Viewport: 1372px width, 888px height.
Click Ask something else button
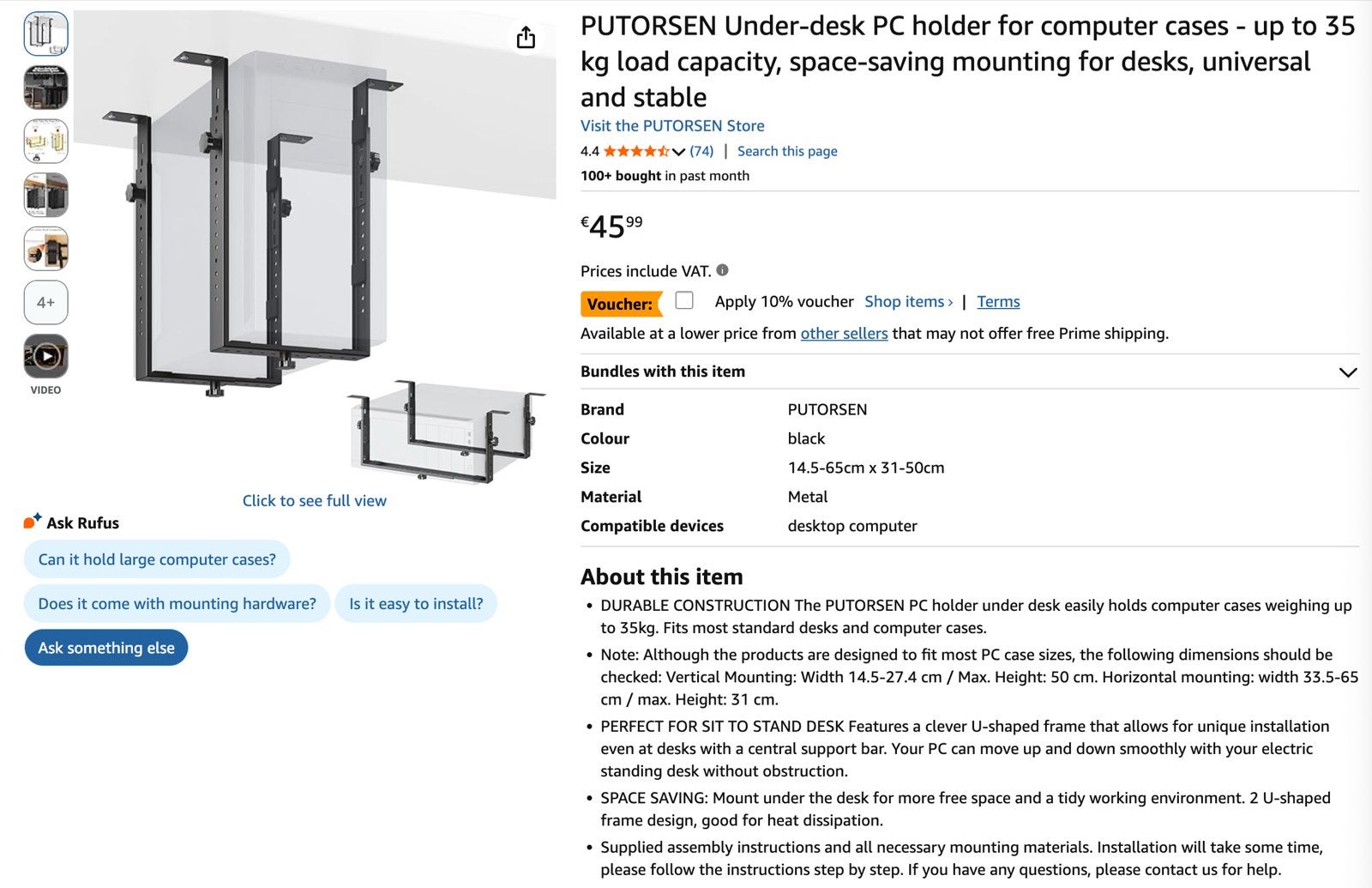point(106,648)
